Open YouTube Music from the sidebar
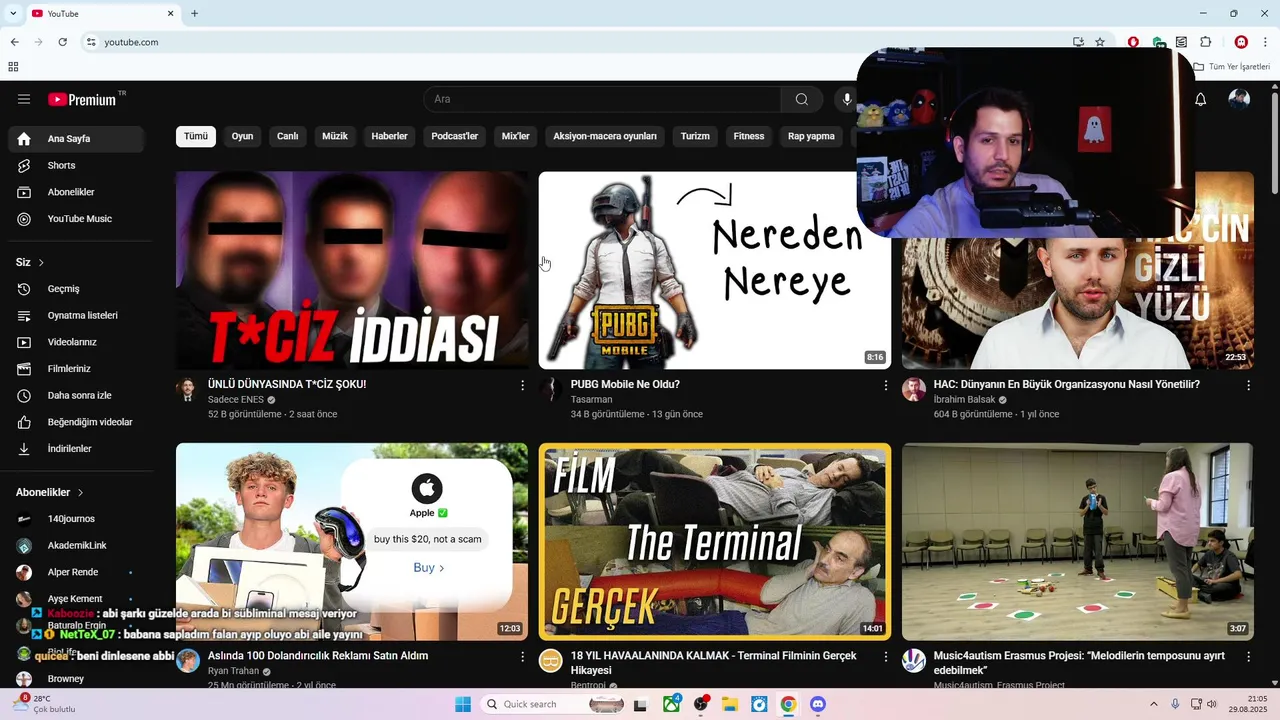Screen dimensions: 1280x720 coord(76,219)
